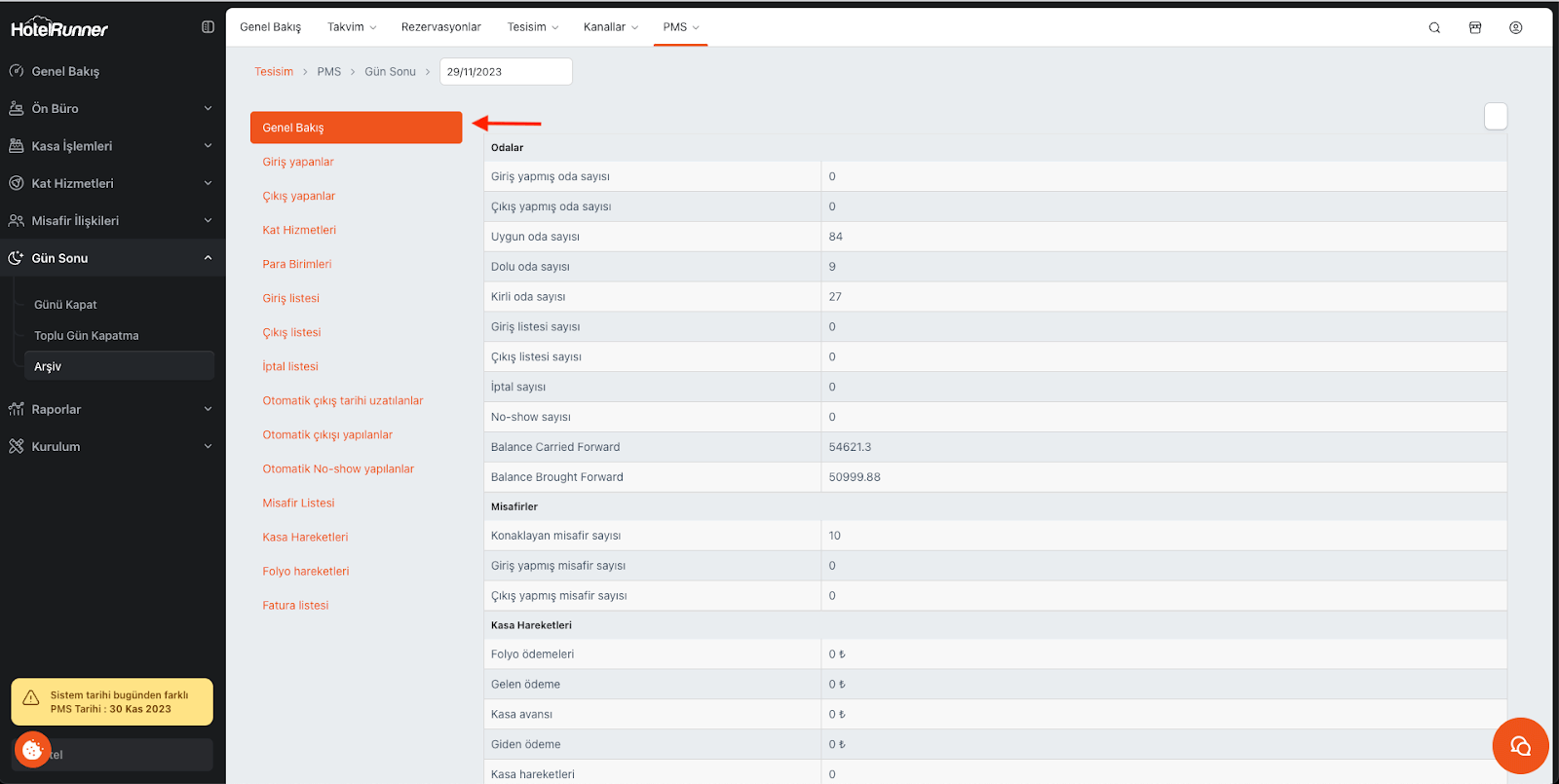Screen dimensions: 1559x784
Task: Open the Kanallar top menu
Action: click(x=610, y=27)
